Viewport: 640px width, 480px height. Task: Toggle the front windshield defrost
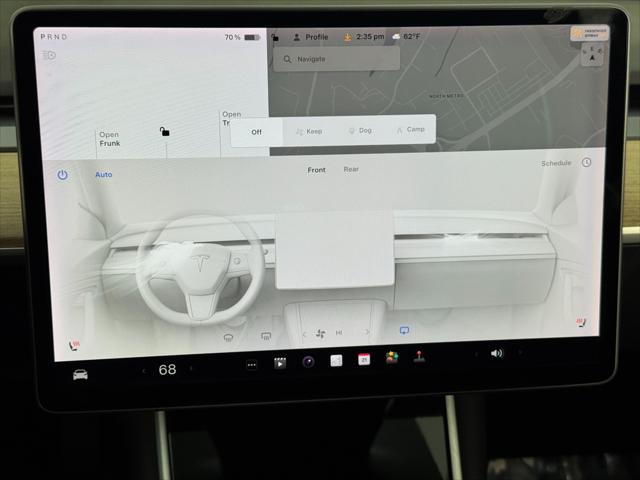[x=228, y=338]
